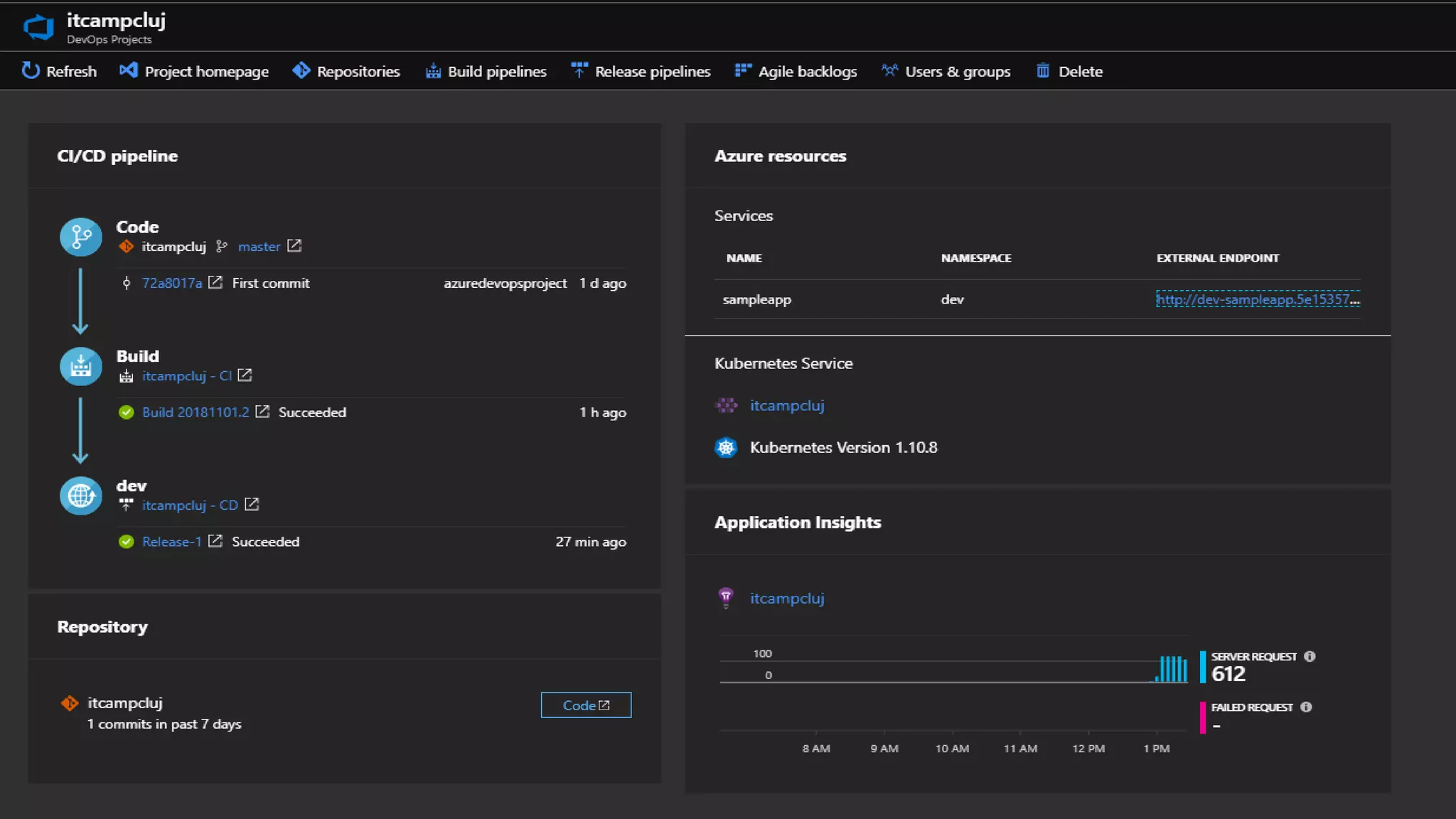Image resolution: width=1456 pixels, height=819 pixels.
Task: Open the dev-sampleapp external endpoint link
Action: point(1257,299)
